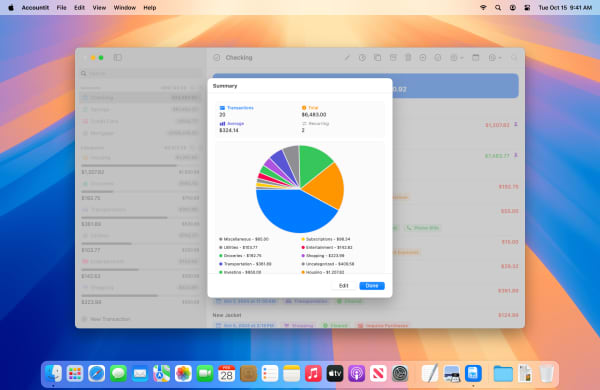Click the Entertainment legend entry in the chart
The image size is (600, 390).
coord(327,248)
